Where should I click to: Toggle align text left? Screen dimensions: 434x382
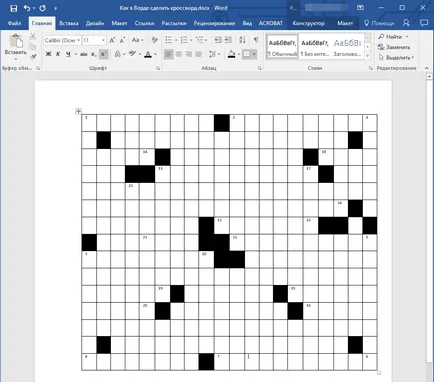169,54
